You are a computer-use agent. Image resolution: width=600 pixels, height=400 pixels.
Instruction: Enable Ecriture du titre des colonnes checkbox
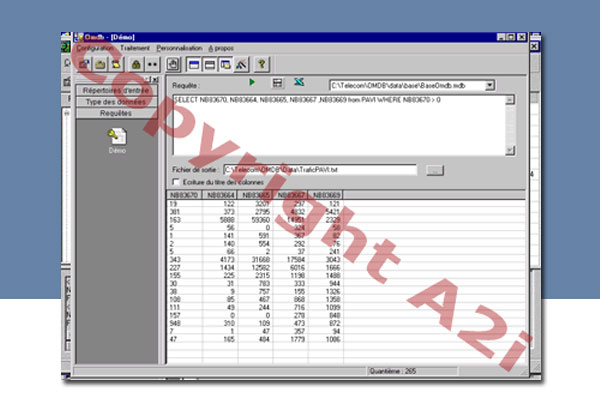(177, 182)
